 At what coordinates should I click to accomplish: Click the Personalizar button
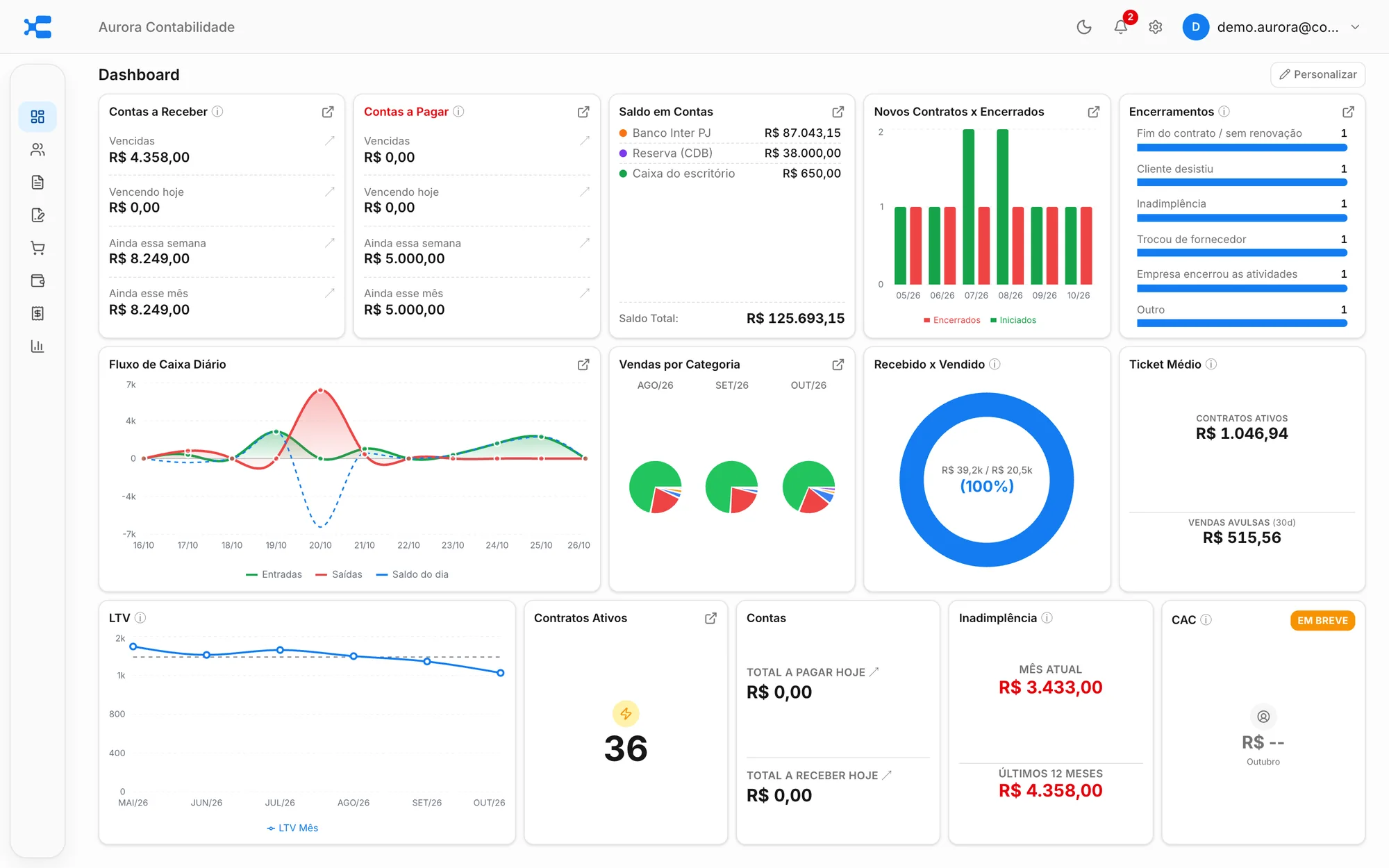tap(1317, 74)
